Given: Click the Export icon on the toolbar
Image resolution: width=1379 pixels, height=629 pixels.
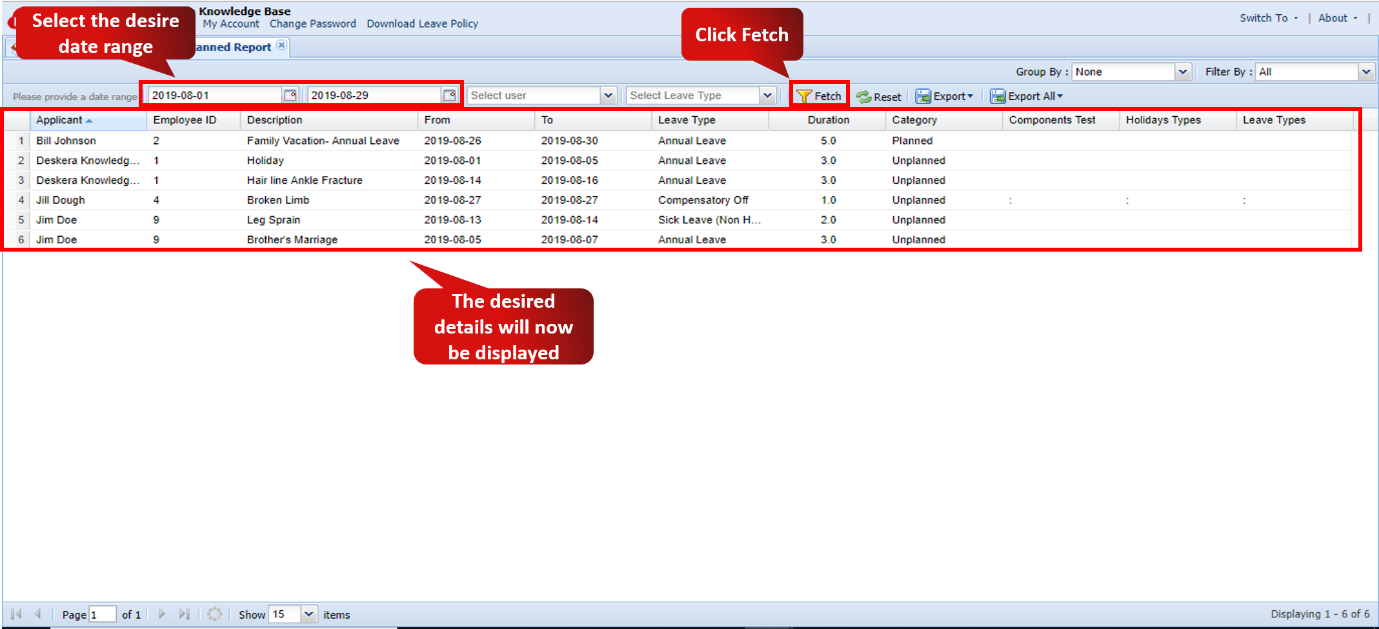Looking at the screenshot, I should point(922,96).
